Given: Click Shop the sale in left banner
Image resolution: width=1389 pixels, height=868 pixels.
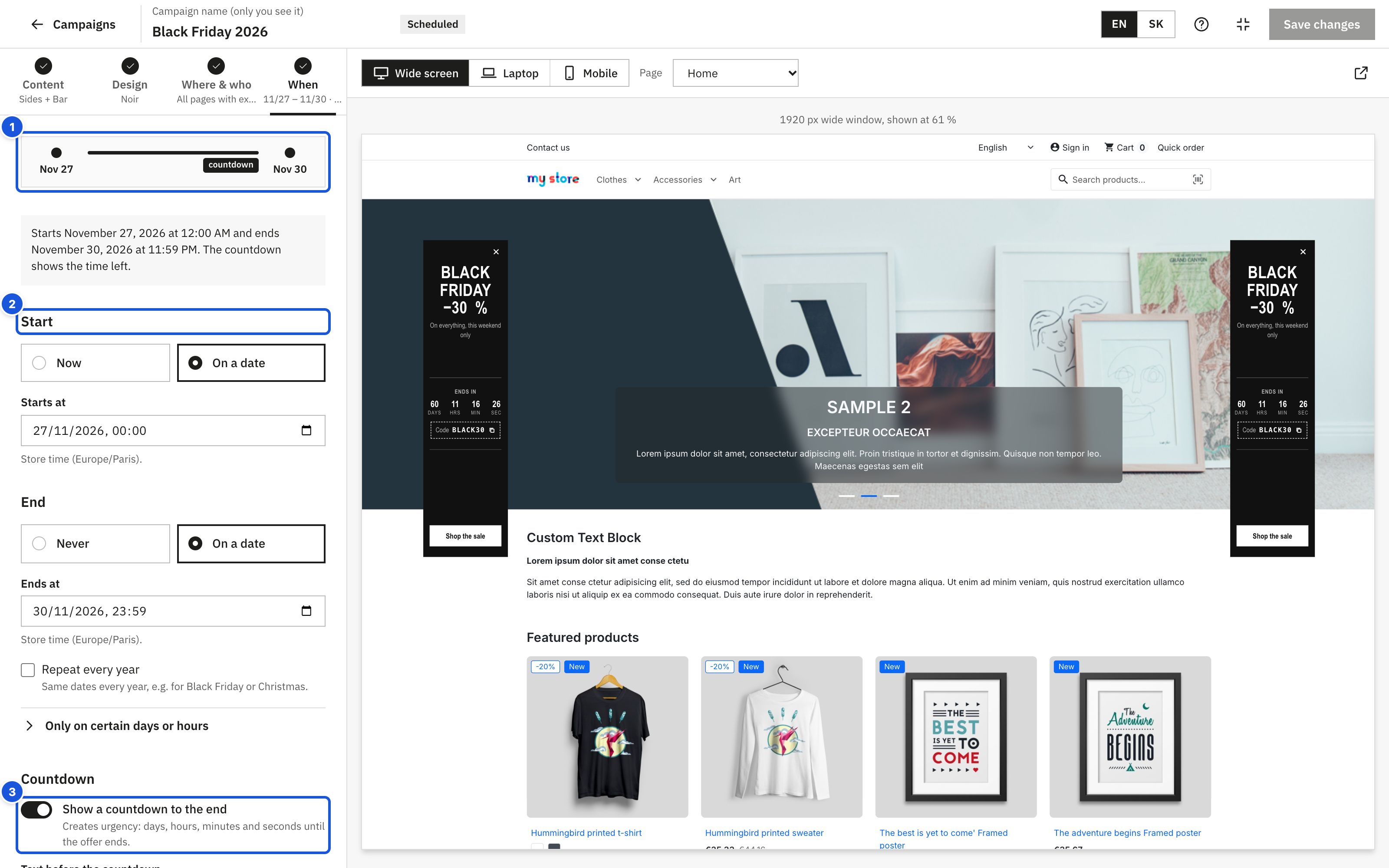Looking at the screenshot, I should click(x=465, y=536).
